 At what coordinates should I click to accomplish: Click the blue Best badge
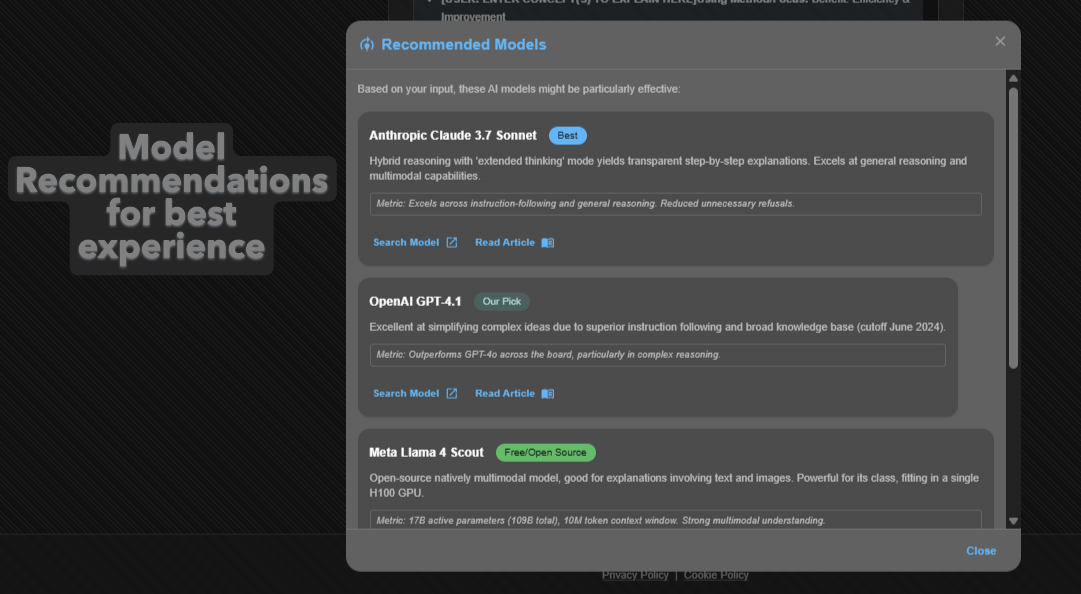567,136
